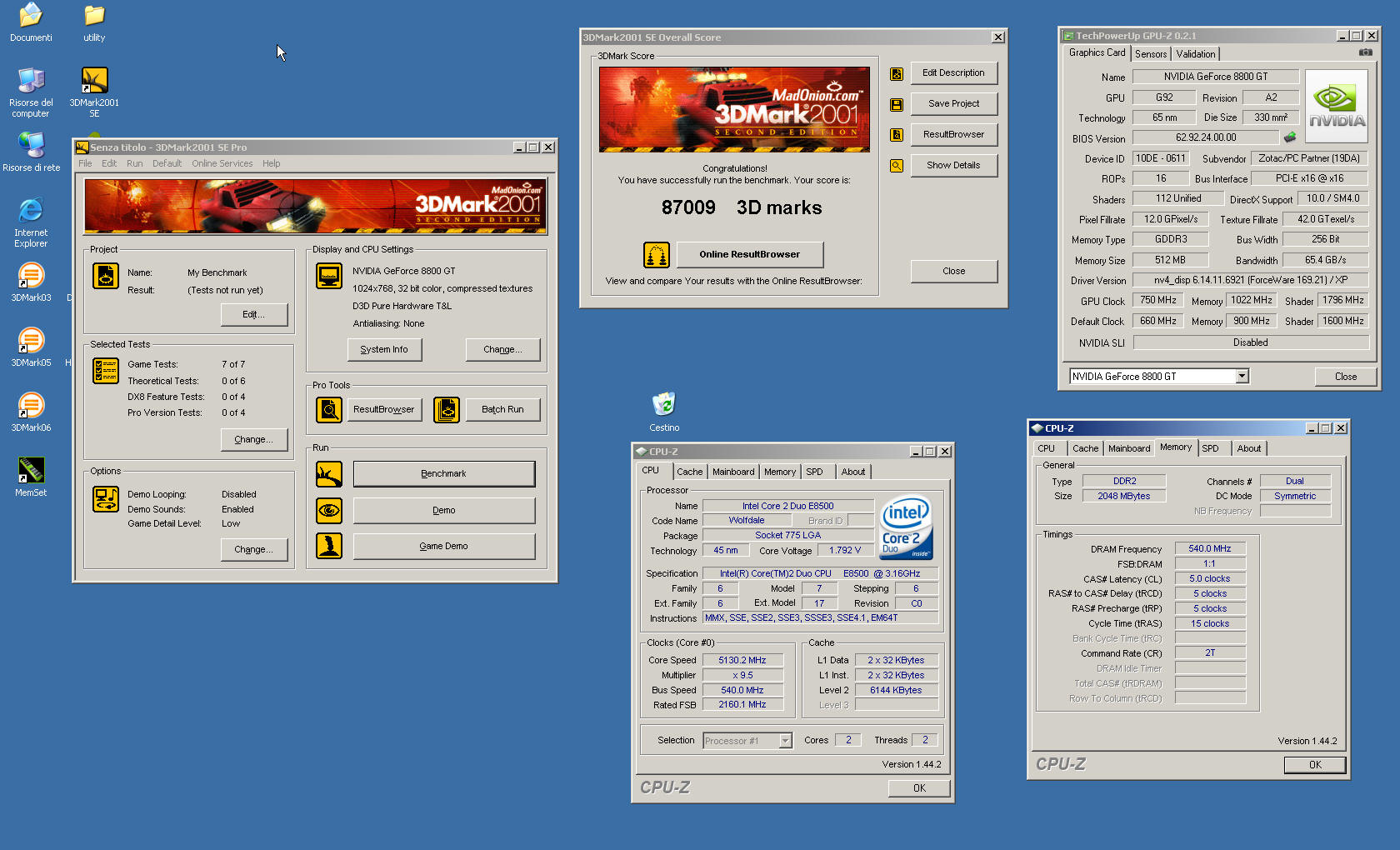1400x850 pixels.
Task: Click the Batch Run icon in Pro Tools
Action: click(447, 409)
